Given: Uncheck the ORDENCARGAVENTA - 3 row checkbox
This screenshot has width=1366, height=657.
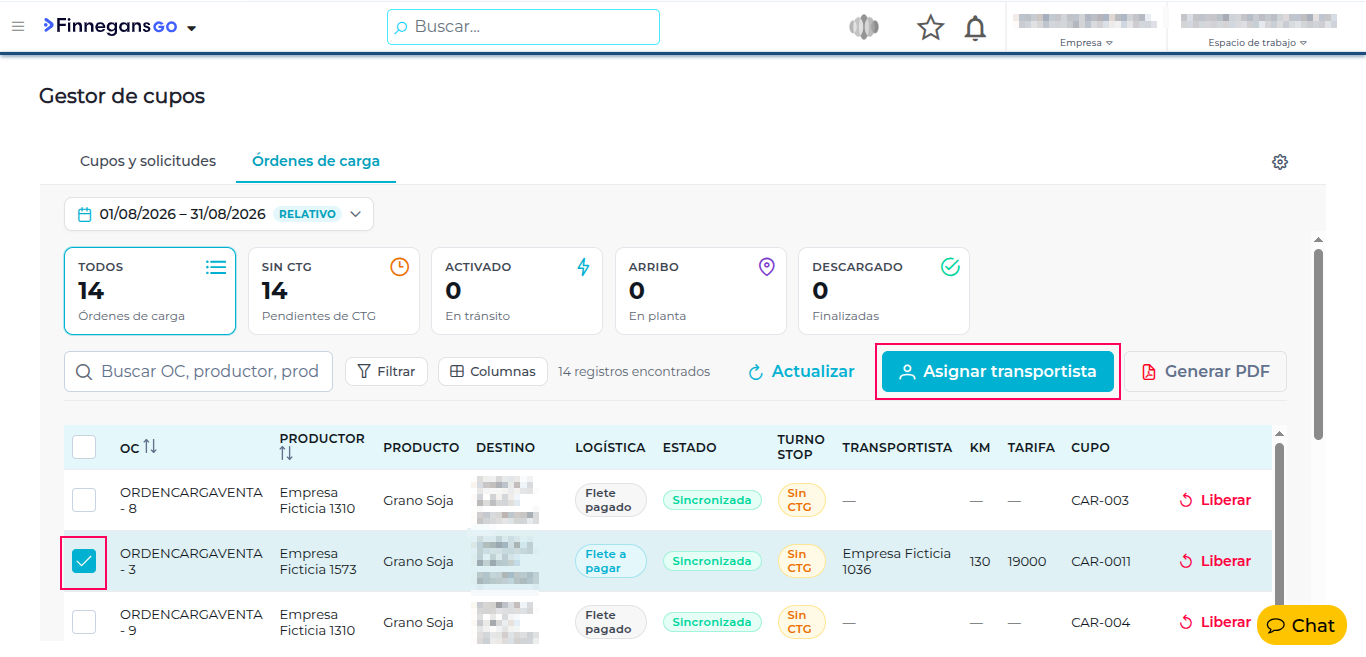Looking at the screenshot, I should click(x=84, y=561).
